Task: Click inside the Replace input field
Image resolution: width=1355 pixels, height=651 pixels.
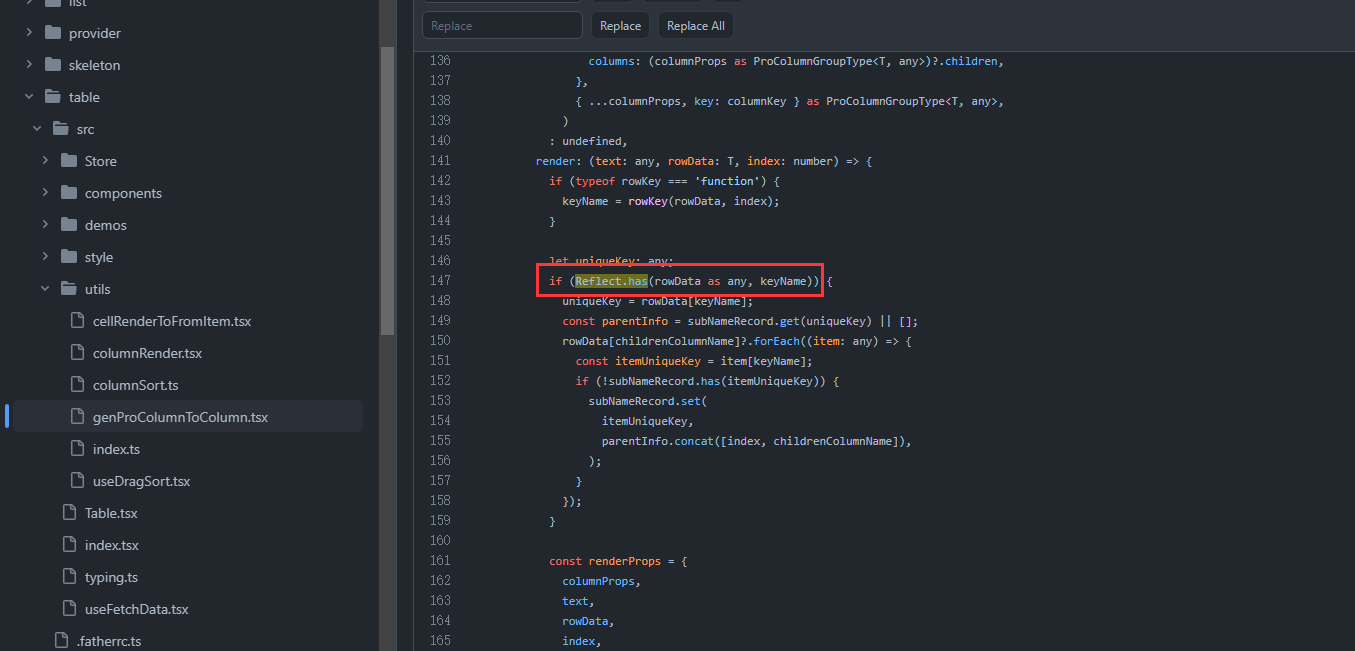Action: coord(502,24)
